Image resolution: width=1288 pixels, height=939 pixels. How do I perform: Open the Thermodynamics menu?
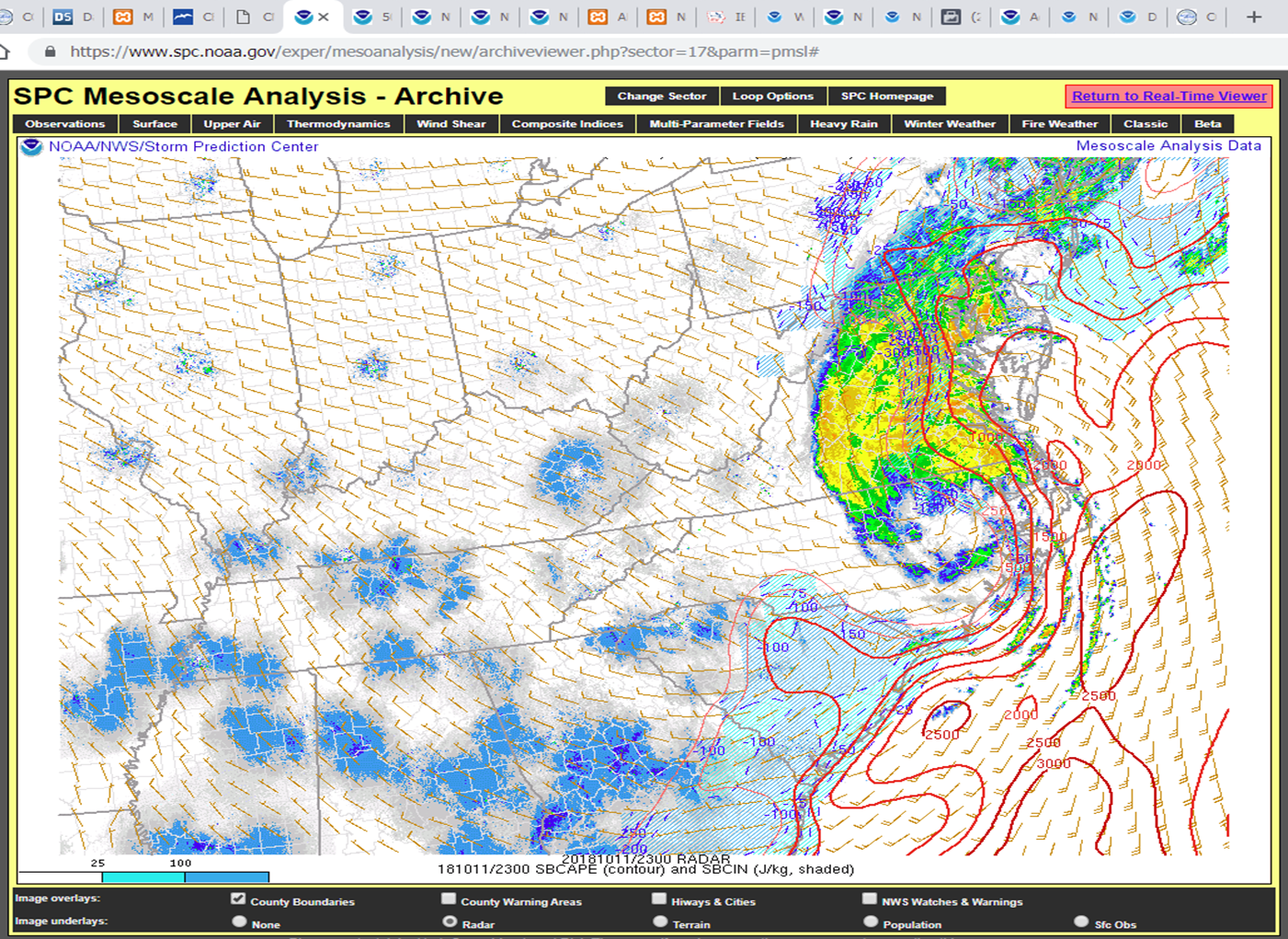[338, 124]
